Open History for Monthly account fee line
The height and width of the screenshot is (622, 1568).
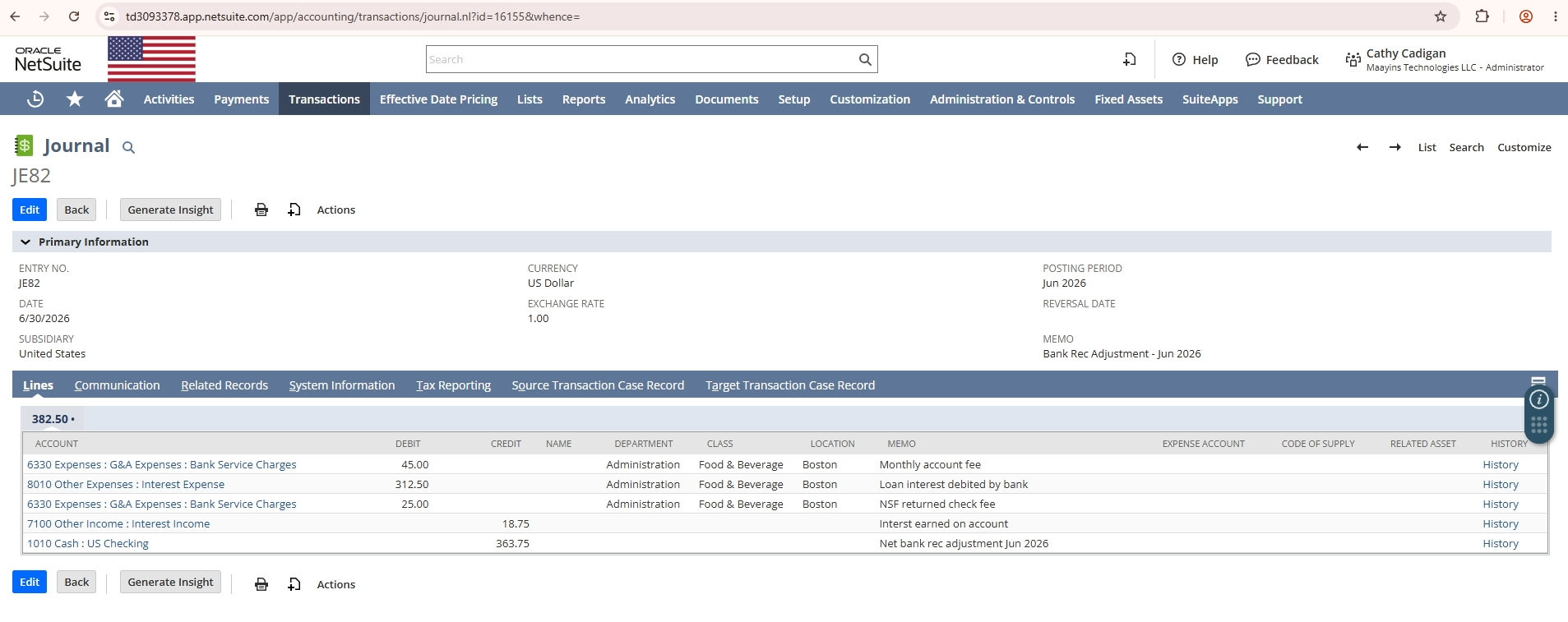(1501, 464)
